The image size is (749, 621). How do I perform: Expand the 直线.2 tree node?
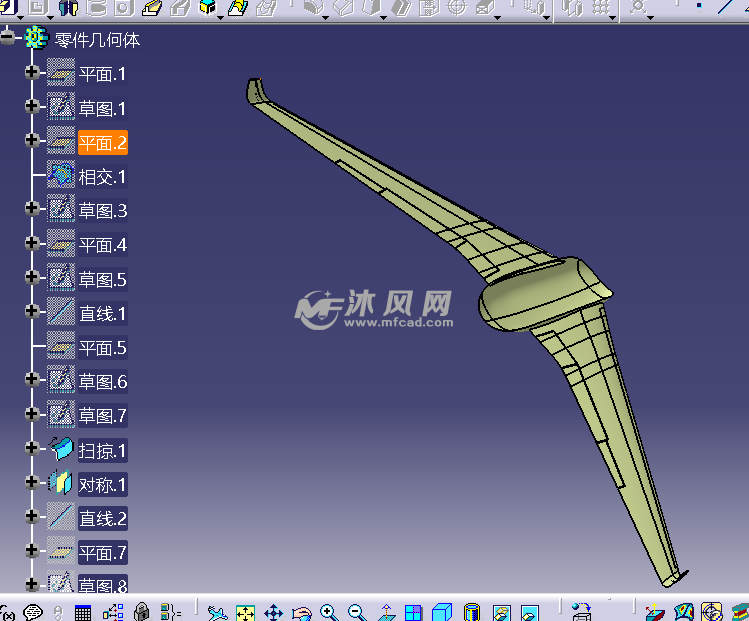[32, 516]
